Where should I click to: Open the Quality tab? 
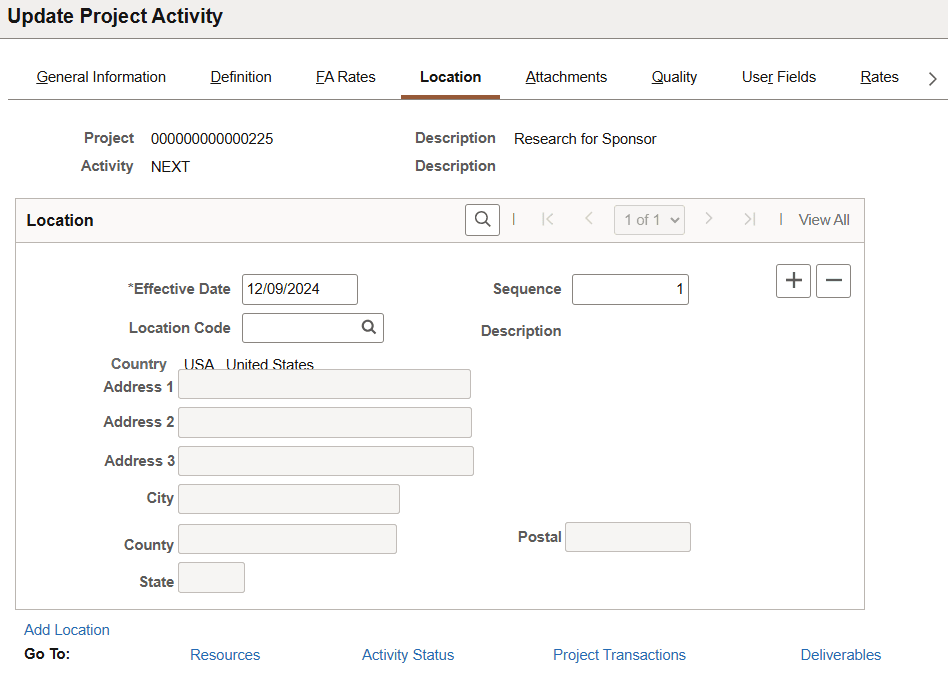pyautogui.click(x=673, y=77)
